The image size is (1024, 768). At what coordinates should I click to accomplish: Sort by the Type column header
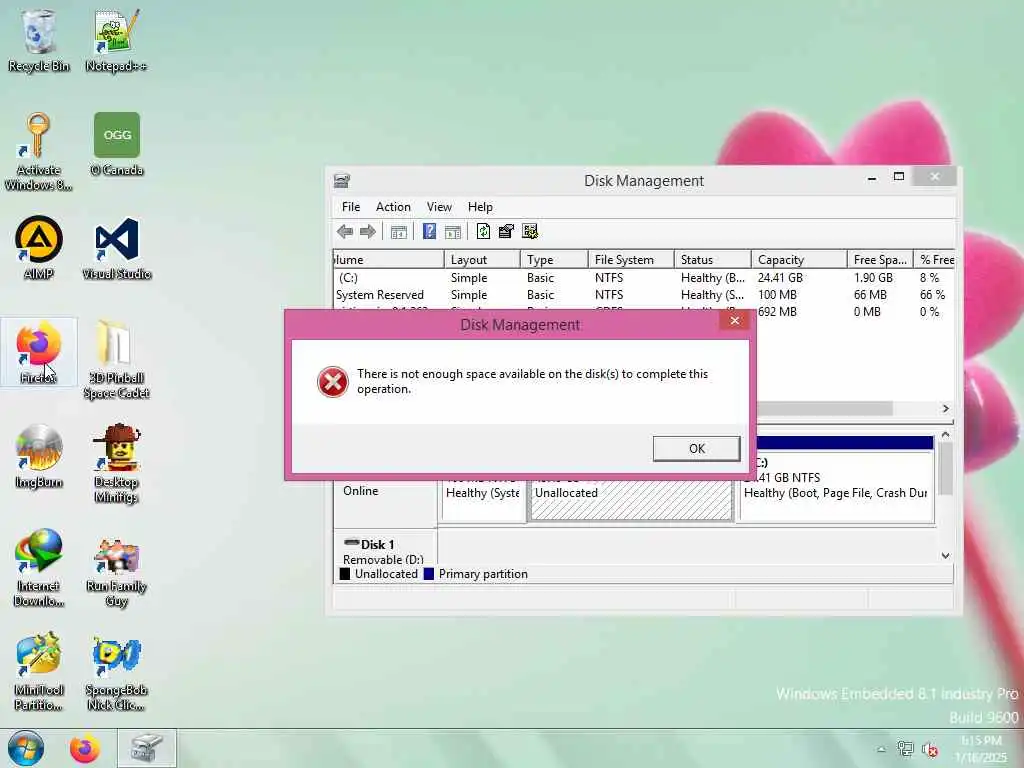tap(554, 259)
